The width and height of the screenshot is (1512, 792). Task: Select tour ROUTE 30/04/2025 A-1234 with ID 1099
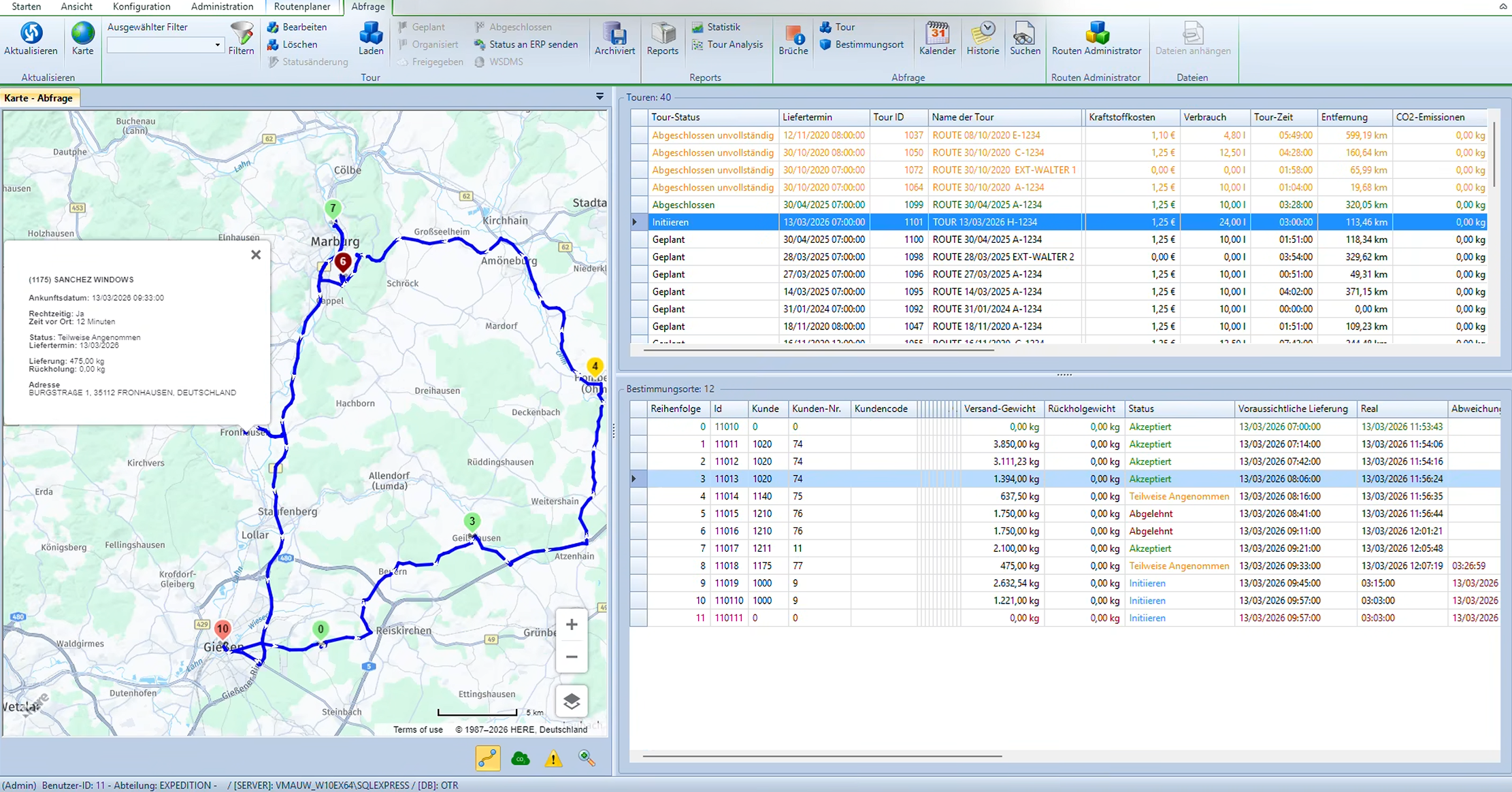tap(1058, 205)
